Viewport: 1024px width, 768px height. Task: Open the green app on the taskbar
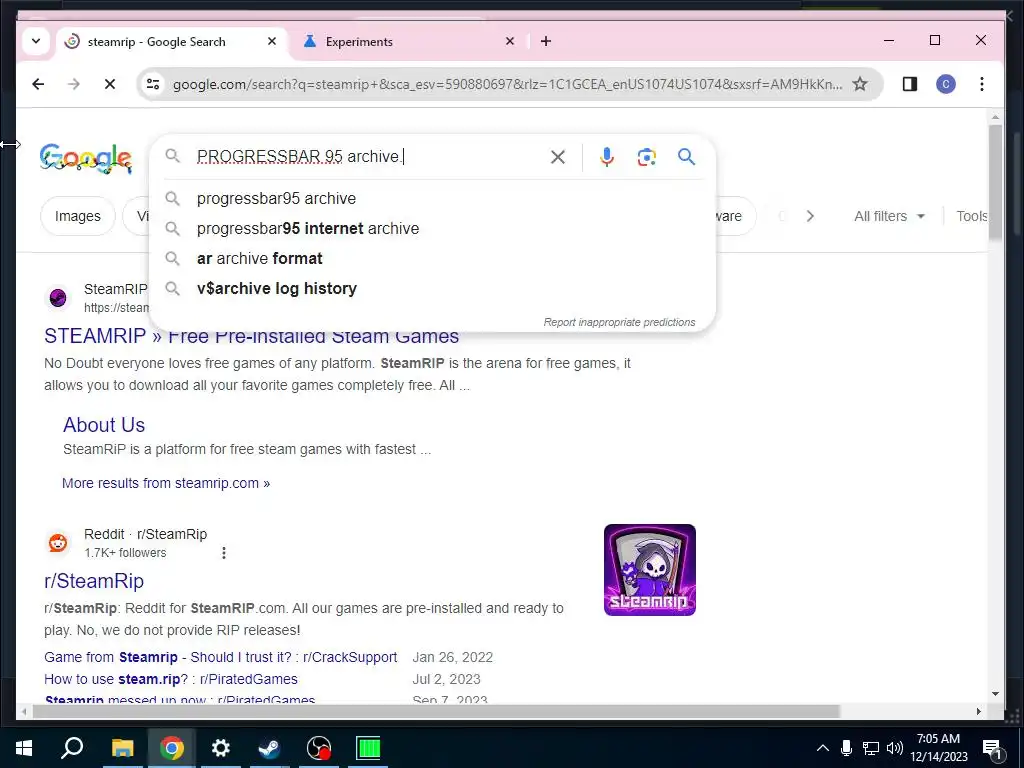click(368, 748)
